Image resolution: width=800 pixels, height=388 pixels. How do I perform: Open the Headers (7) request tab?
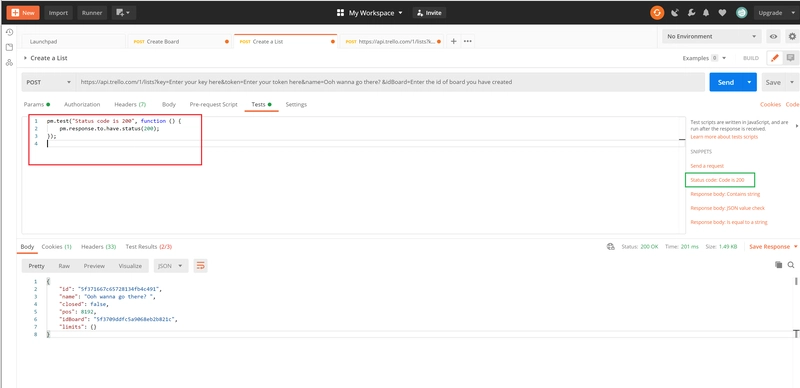130,104
